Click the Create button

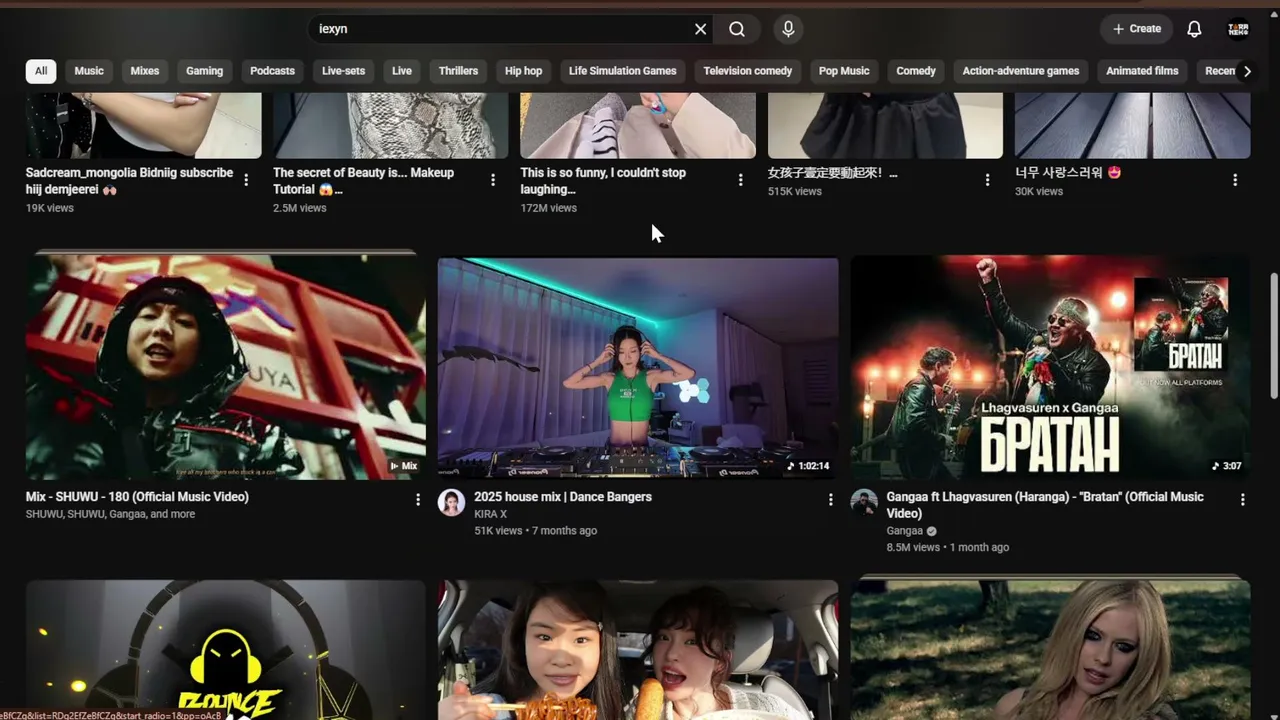(x=1137, y=29)
